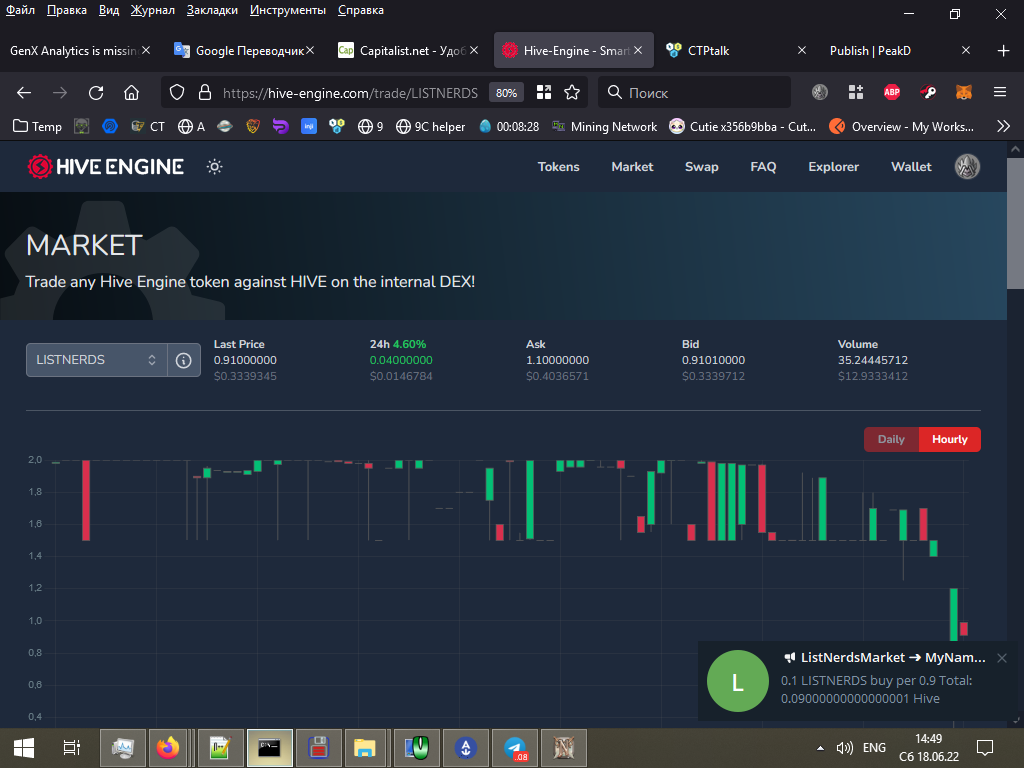This screenshot has height=768, width=1024.
Task: Toggle the light/dark theme sun icon
Action: pos(214,167)
